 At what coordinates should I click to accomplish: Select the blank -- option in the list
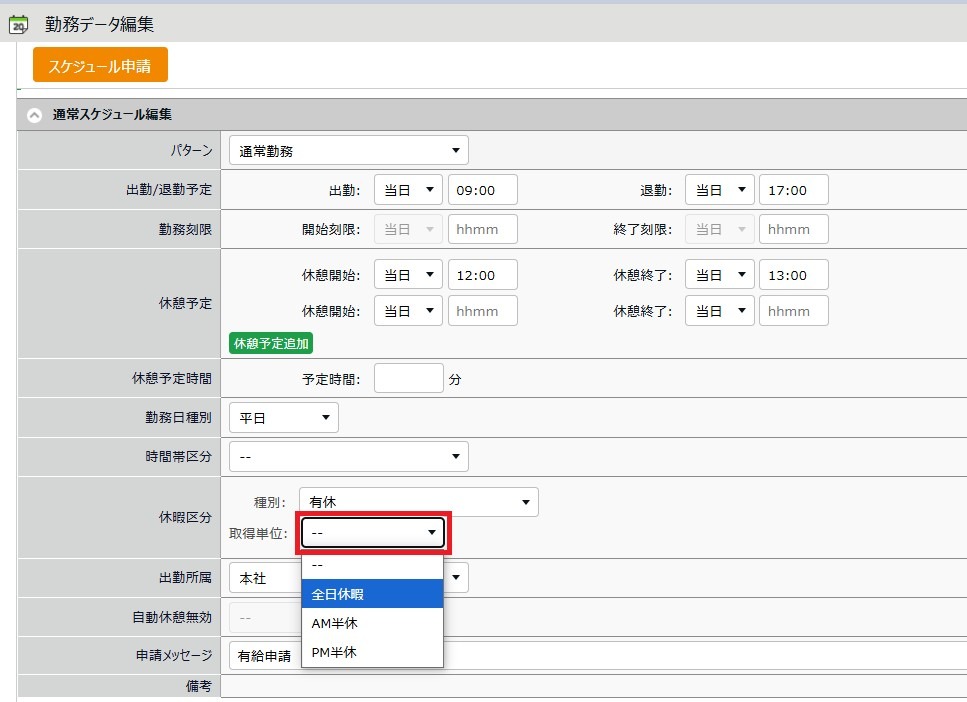point(372,565)
